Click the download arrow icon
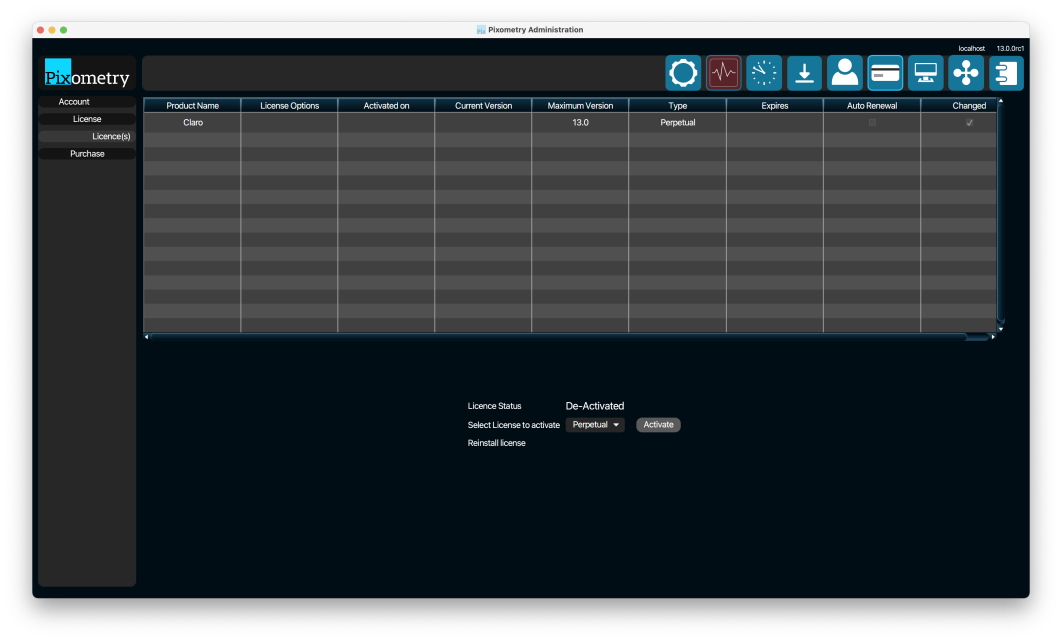The width and height of the screenshot is (1062, 641). pos(804,73)
